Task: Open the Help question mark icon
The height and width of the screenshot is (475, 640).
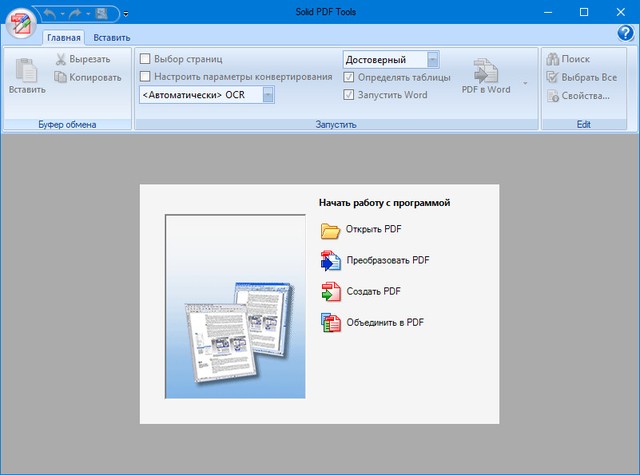Action: click(625, 34)
